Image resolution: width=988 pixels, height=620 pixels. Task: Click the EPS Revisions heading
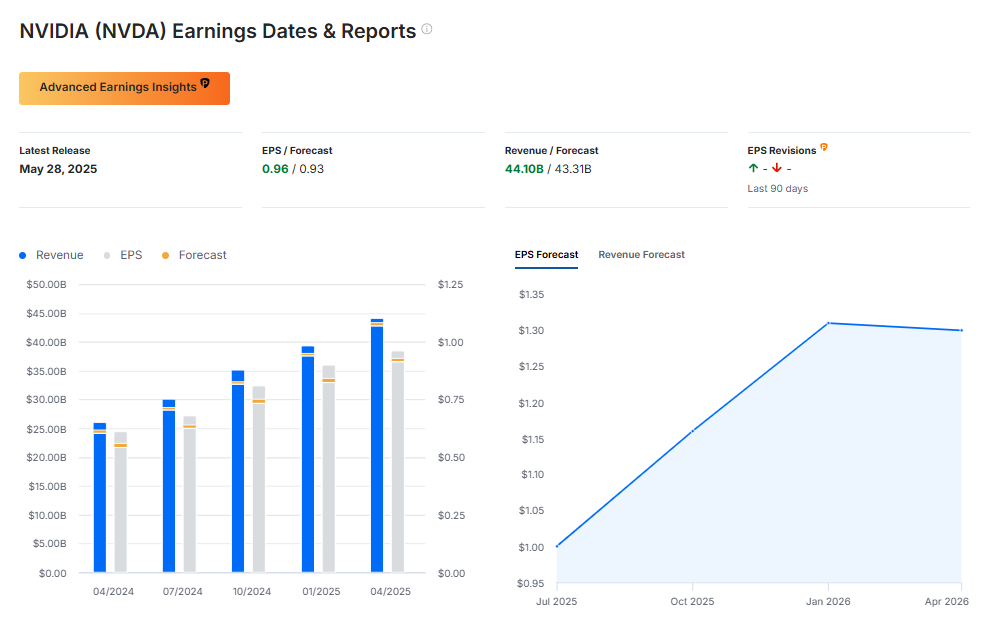point(782,151)
